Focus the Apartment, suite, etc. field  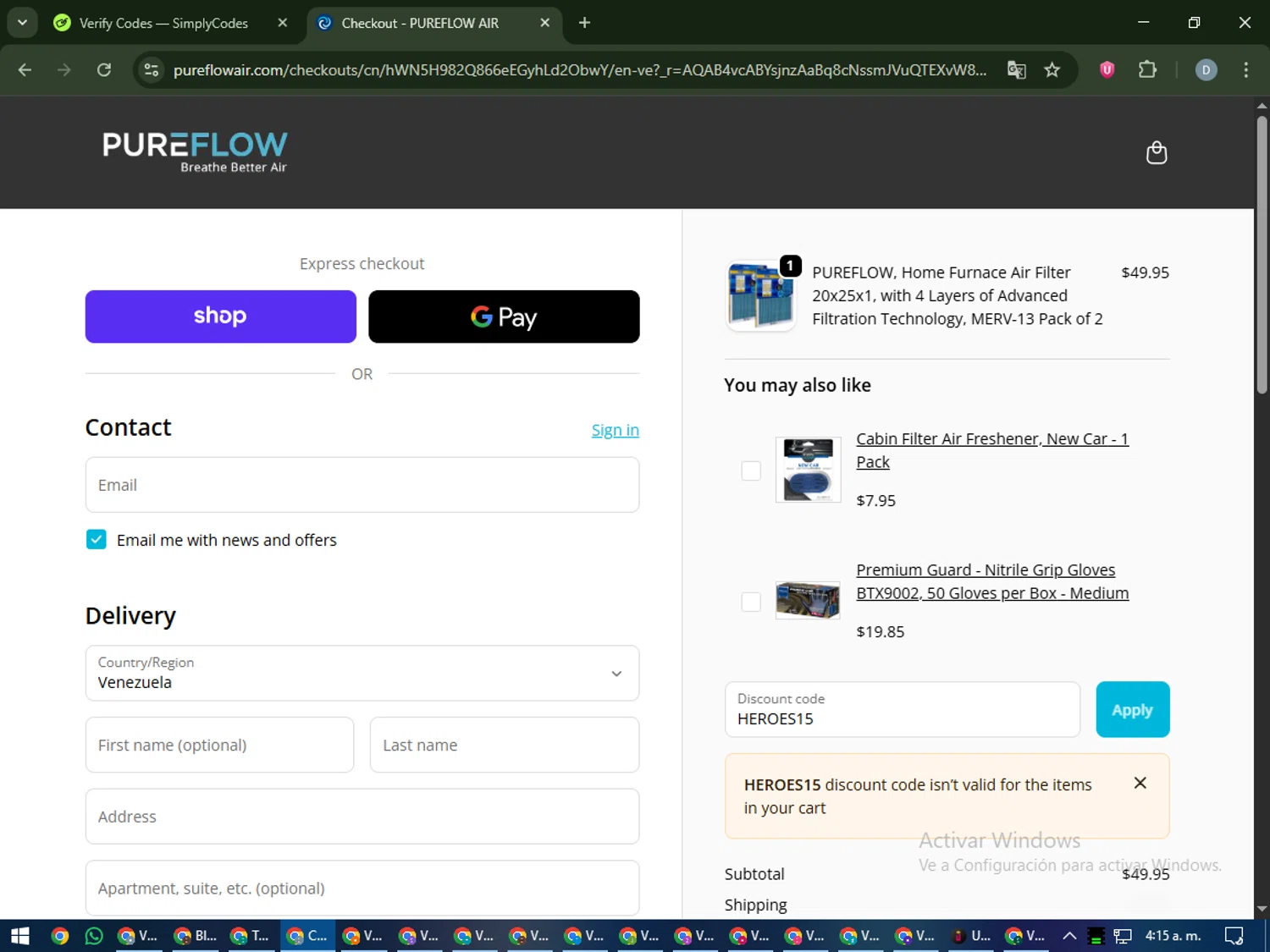[x=362, y=888]
